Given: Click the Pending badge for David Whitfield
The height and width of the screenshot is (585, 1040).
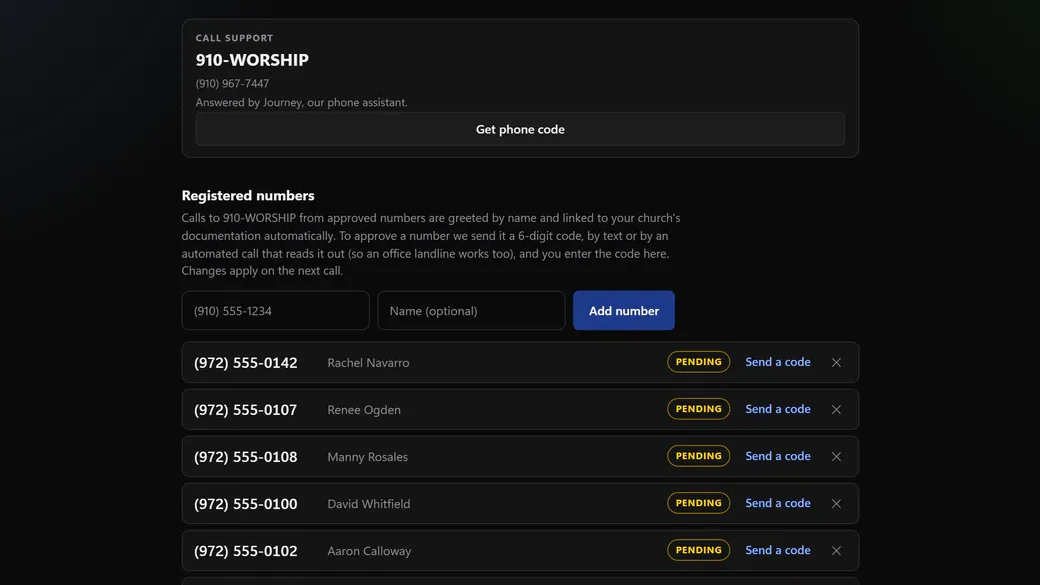Looking at the screenshot, I should coord(698,503).
